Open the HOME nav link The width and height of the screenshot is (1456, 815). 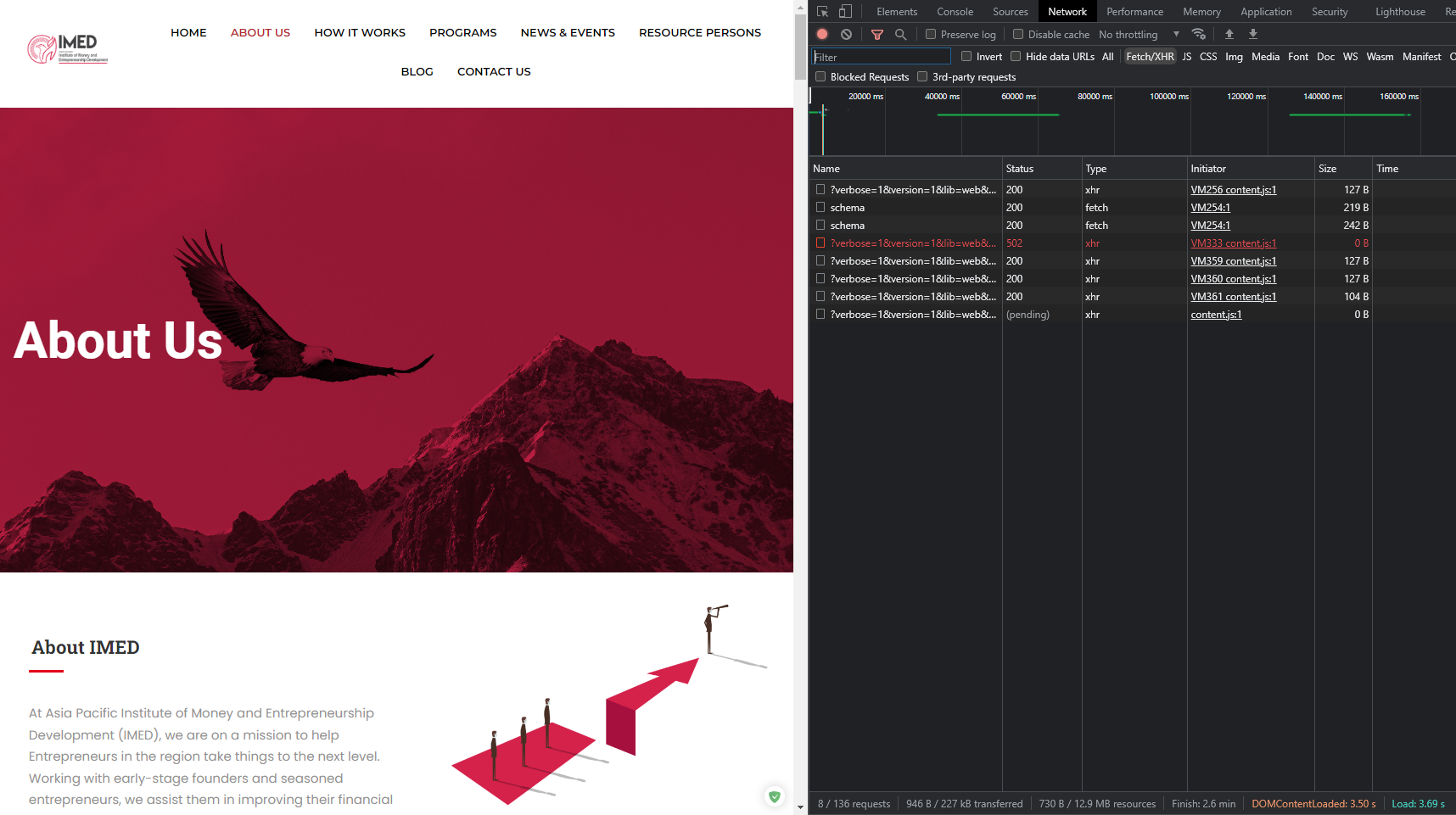coord(188,33)
